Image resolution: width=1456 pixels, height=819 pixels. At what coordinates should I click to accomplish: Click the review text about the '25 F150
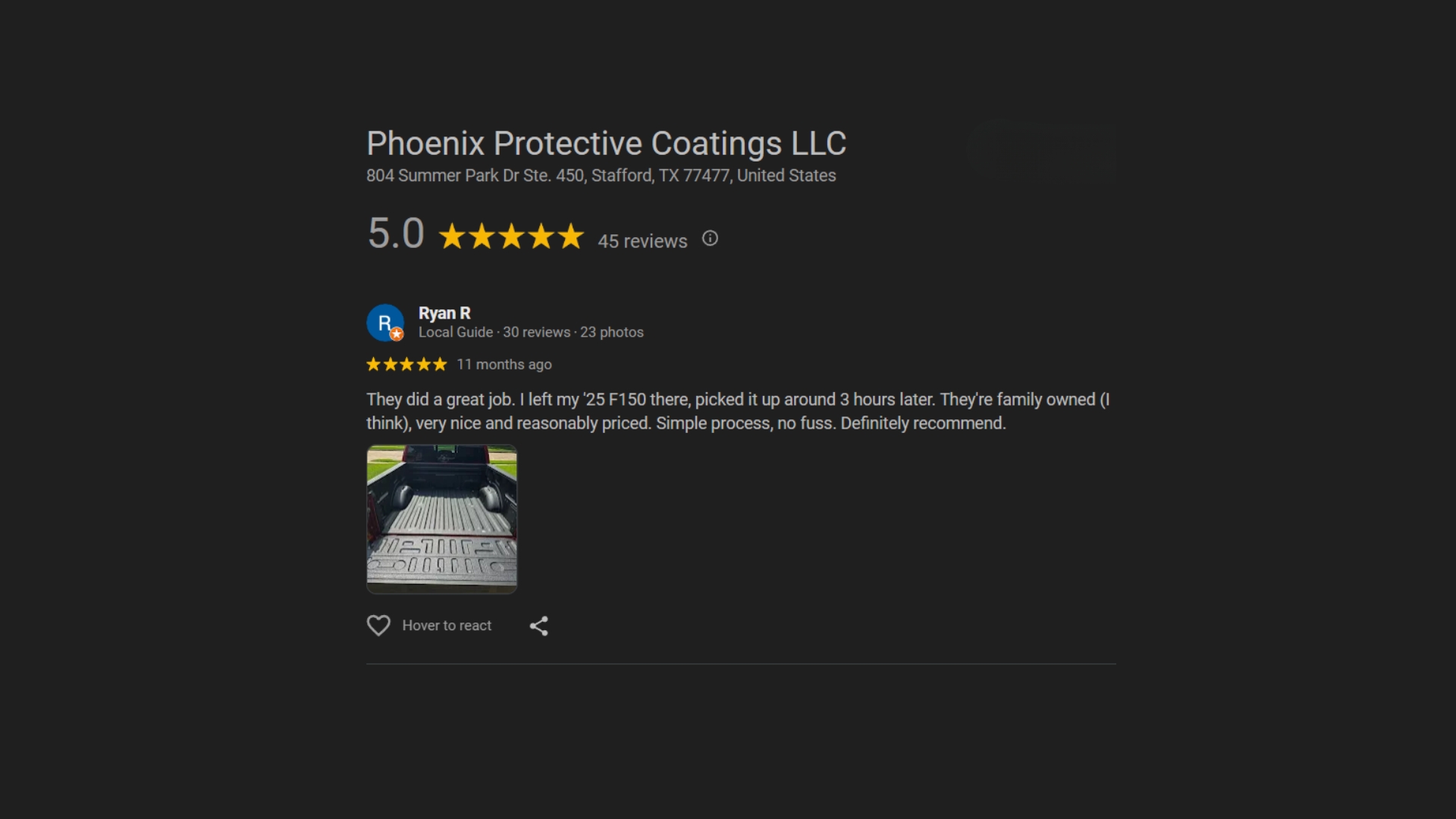click(738, 411)
